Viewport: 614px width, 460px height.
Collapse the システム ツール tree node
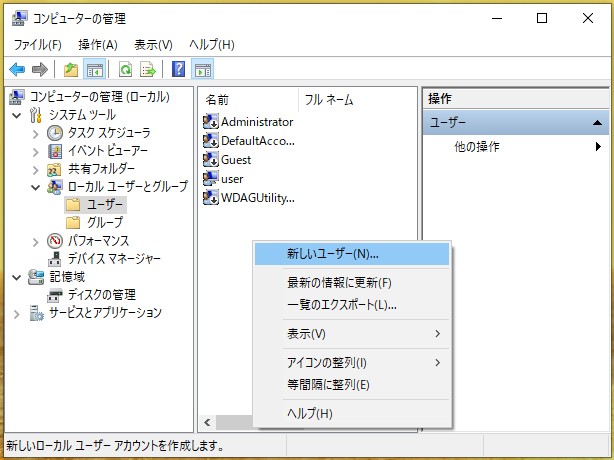tap(17, 115)
